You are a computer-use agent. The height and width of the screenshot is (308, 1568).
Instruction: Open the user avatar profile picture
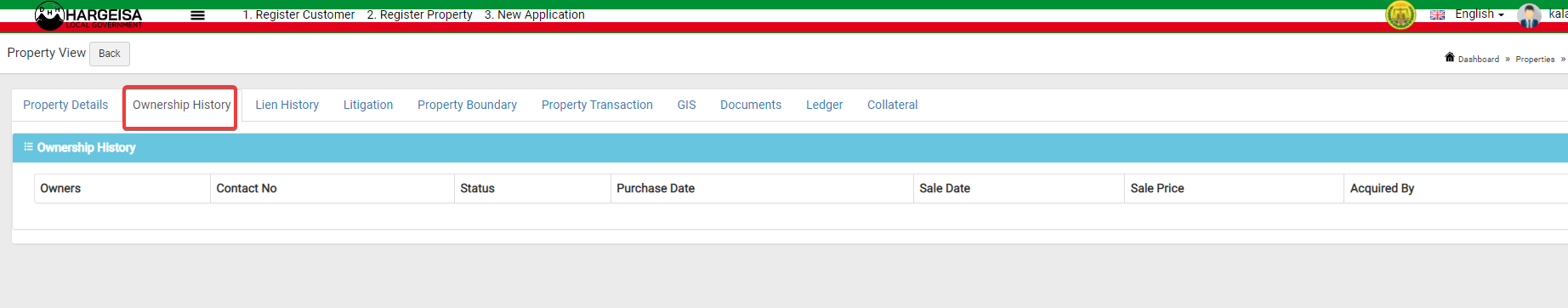1529,15
